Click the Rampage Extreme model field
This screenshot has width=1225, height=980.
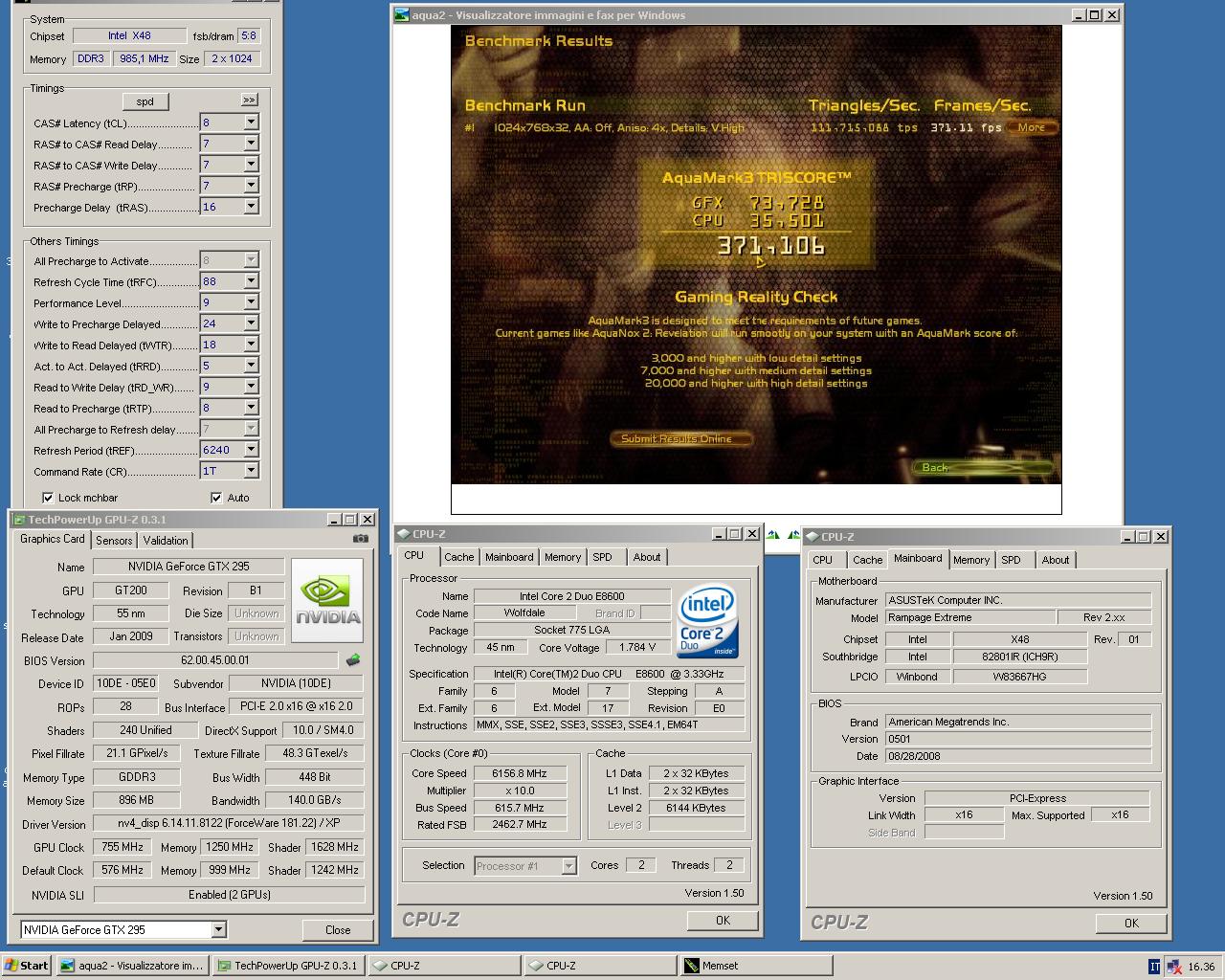tap(969, 617)
